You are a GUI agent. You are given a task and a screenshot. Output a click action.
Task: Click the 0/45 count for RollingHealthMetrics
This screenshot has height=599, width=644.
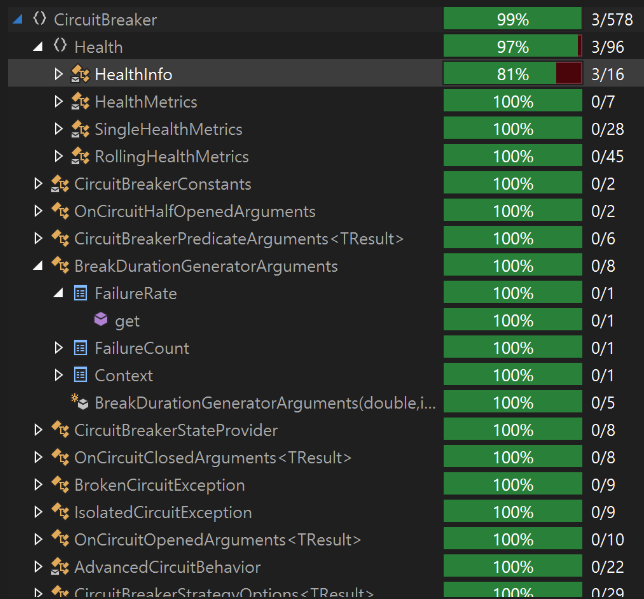[608, 157]
